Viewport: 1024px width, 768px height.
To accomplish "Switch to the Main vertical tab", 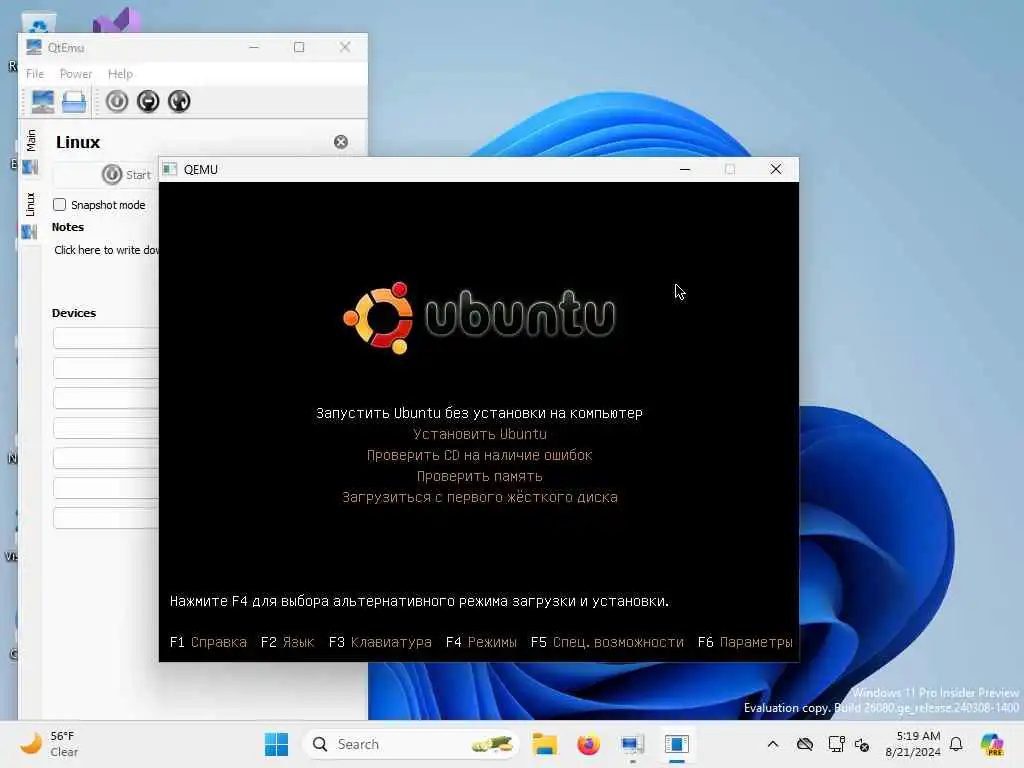I will click(30, 152).
